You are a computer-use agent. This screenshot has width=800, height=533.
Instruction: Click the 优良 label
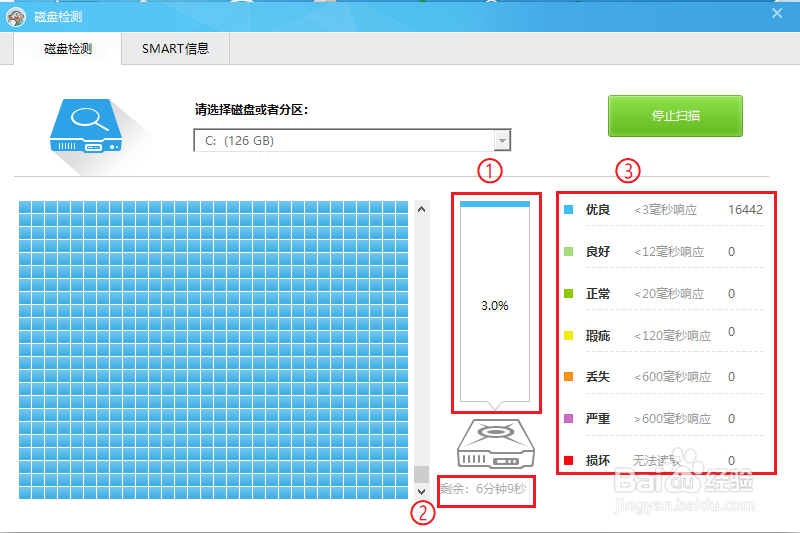pos(598,210)
